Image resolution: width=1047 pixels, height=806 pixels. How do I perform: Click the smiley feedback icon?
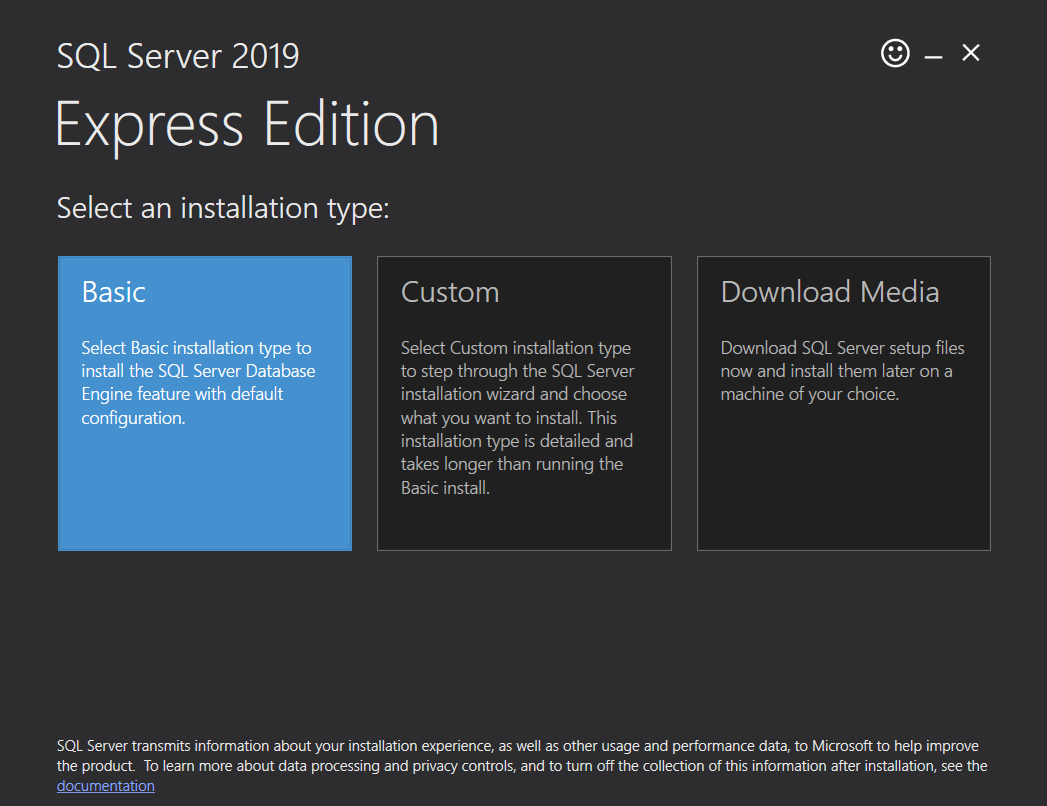pyautogui.click(x=895, y=53)
